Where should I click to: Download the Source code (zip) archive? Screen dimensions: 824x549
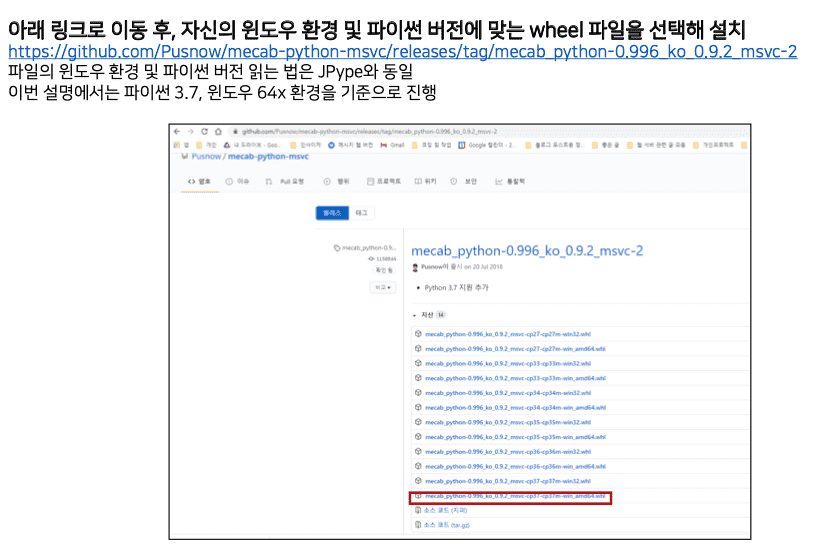[446, 510]
